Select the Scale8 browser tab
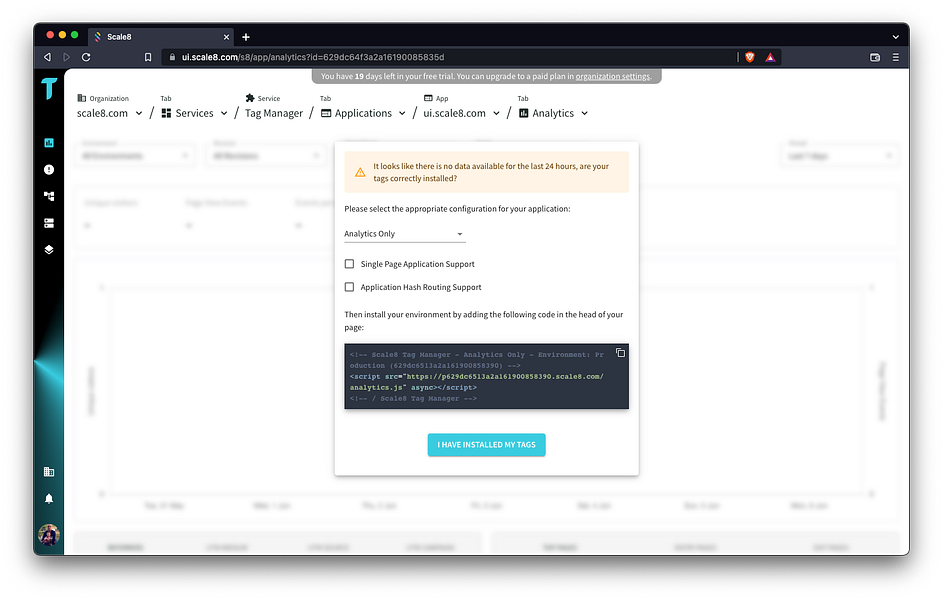Viewport: 943px width, 600px height. [161, 37]
